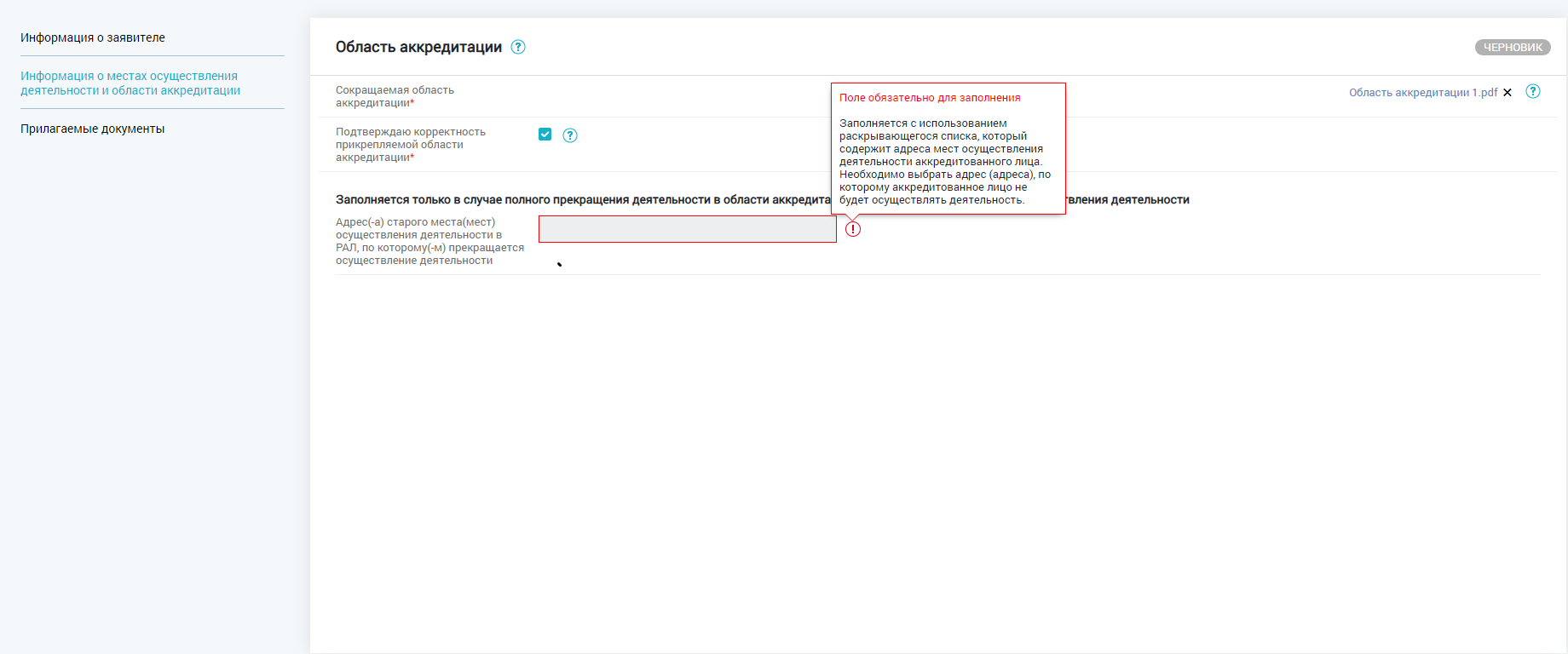
Task: Open Информация о заявителе section
Action: pyautogui.click(x=93, y=37)
